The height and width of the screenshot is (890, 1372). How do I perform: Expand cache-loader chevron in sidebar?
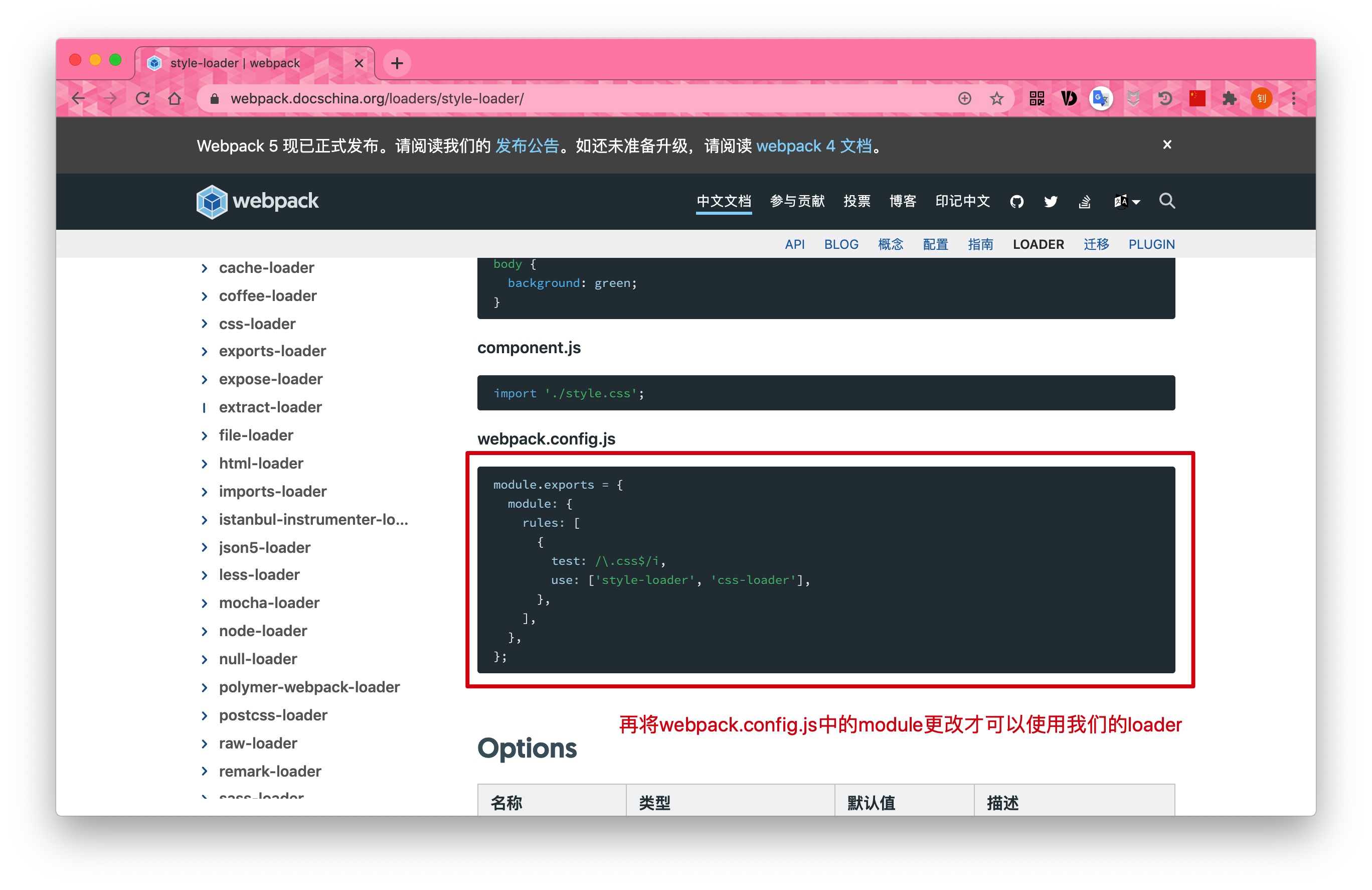(204, 268)
